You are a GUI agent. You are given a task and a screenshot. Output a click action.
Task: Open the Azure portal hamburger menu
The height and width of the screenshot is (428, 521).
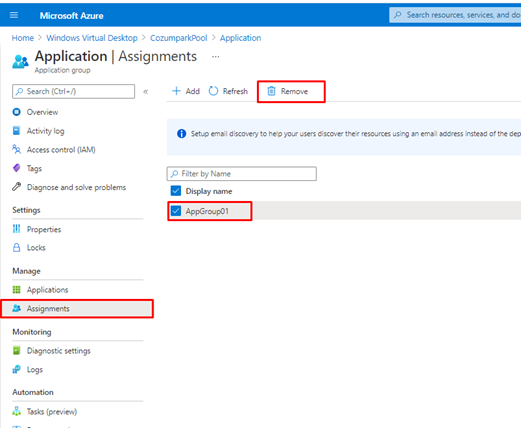click(14, 15)
